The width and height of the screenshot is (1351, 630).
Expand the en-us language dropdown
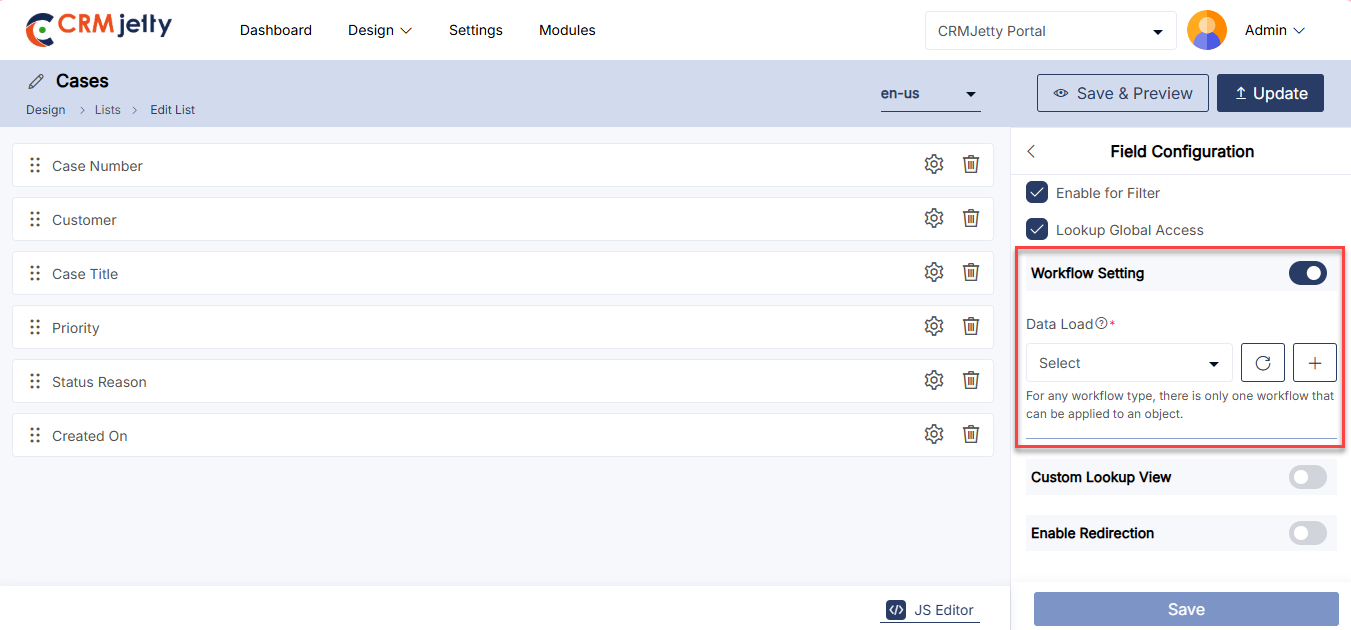[929, 94]
